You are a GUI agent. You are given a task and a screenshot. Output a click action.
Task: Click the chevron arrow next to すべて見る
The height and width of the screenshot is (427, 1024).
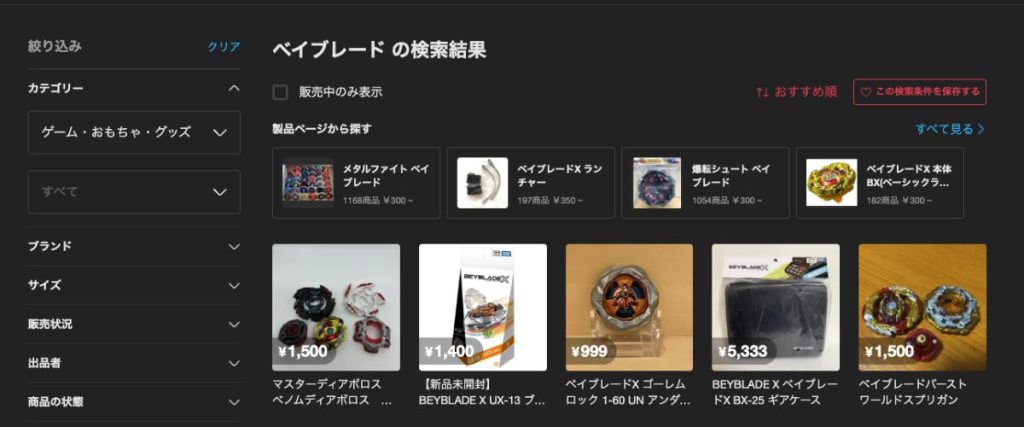[981, 129]
